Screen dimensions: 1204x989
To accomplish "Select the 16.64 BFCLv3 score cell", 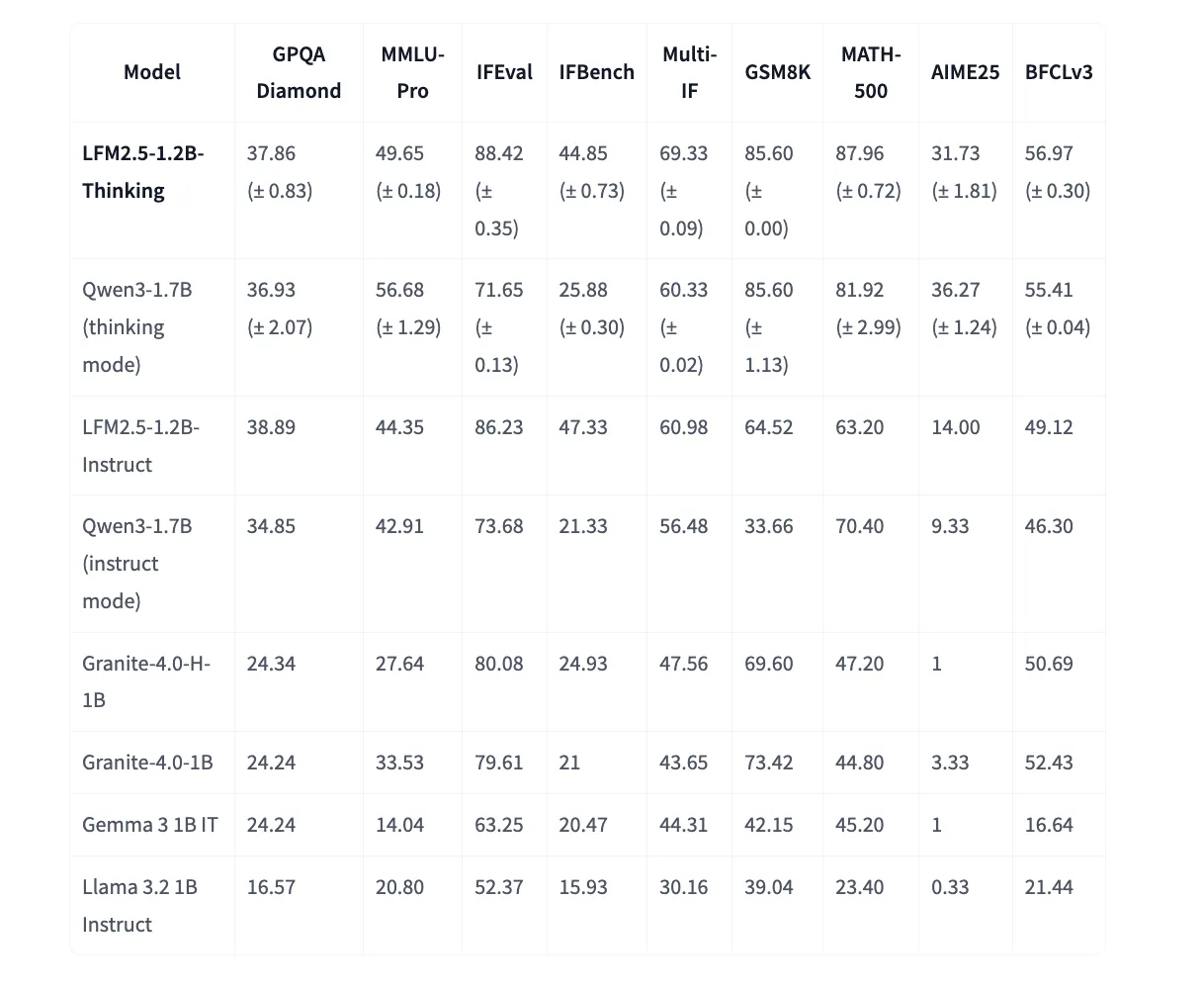I will pyautogui.click(x=1049, y=825).
